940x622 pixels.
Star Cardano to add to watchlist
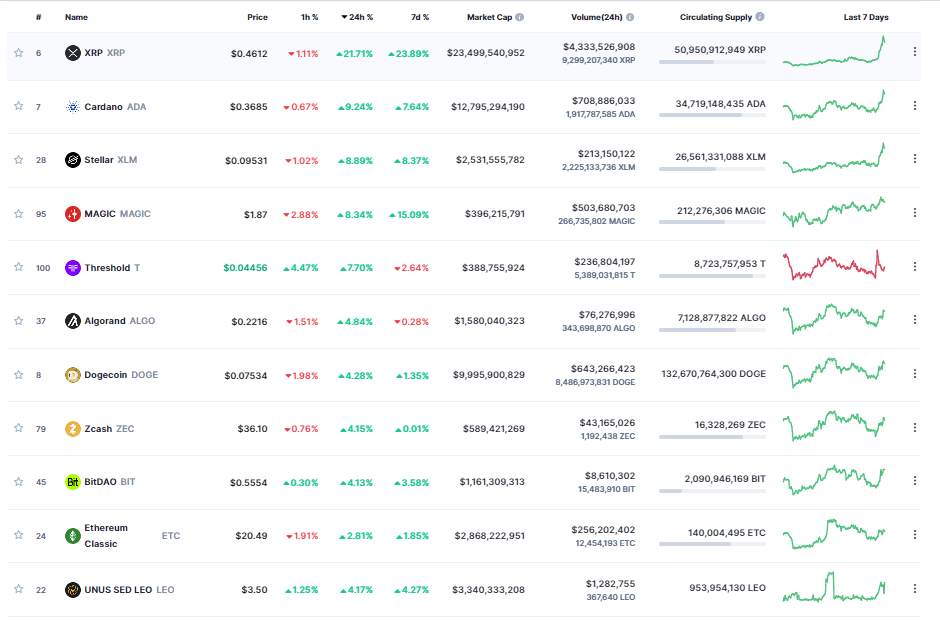click(19, 106)
